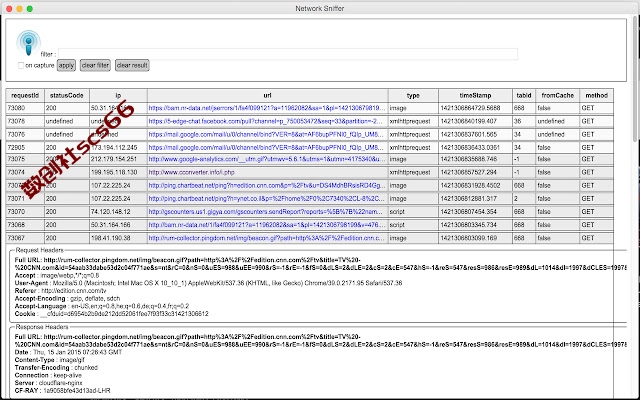640x400 pixels.
Task: Click the clear result button
Action: coord(132,65)
